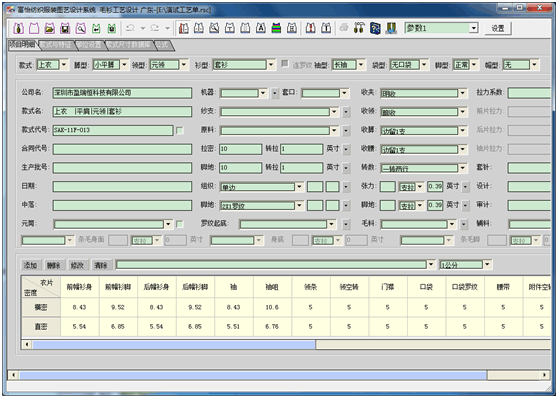The image size is (558, 398).
Task: Click the 添加 button
Action: 30,265
